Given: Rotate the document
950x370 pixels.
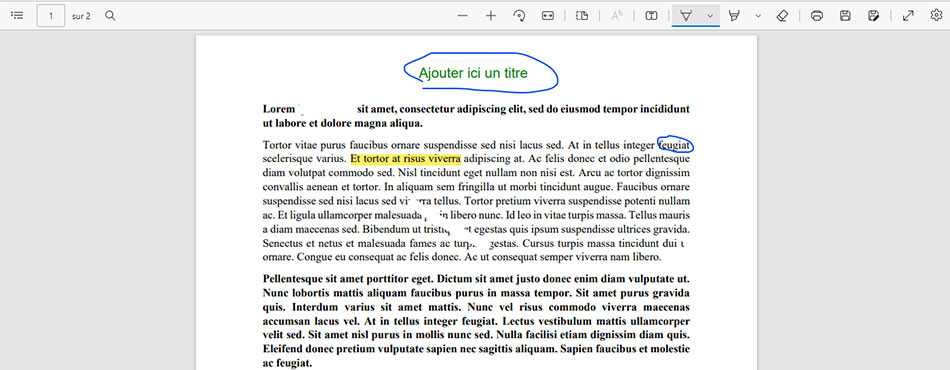Looking at the screenshot, I should [x=519, y=16].
